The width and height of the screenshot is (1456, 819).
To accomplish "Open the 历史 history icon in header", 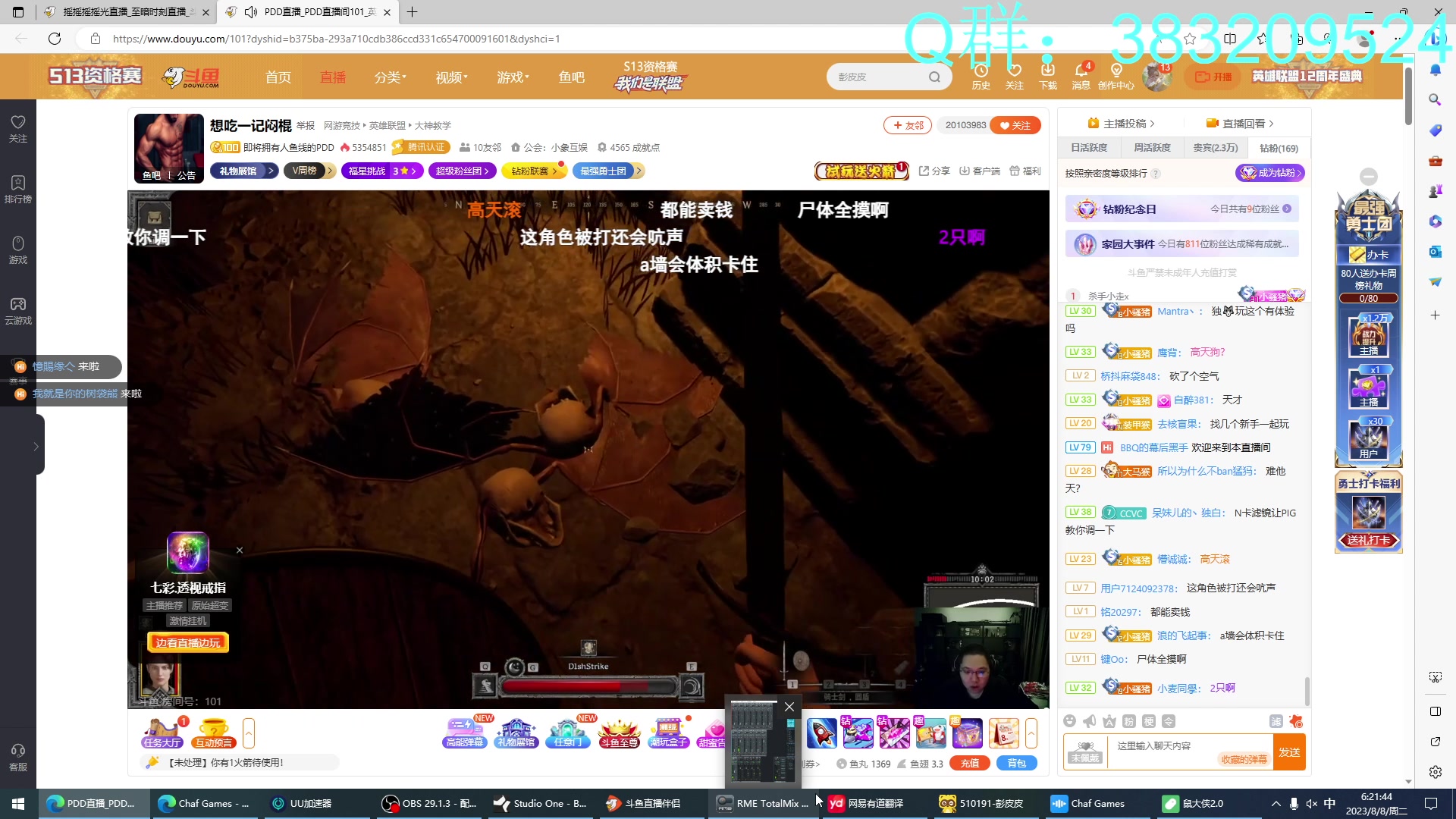I will coord(981,77).
